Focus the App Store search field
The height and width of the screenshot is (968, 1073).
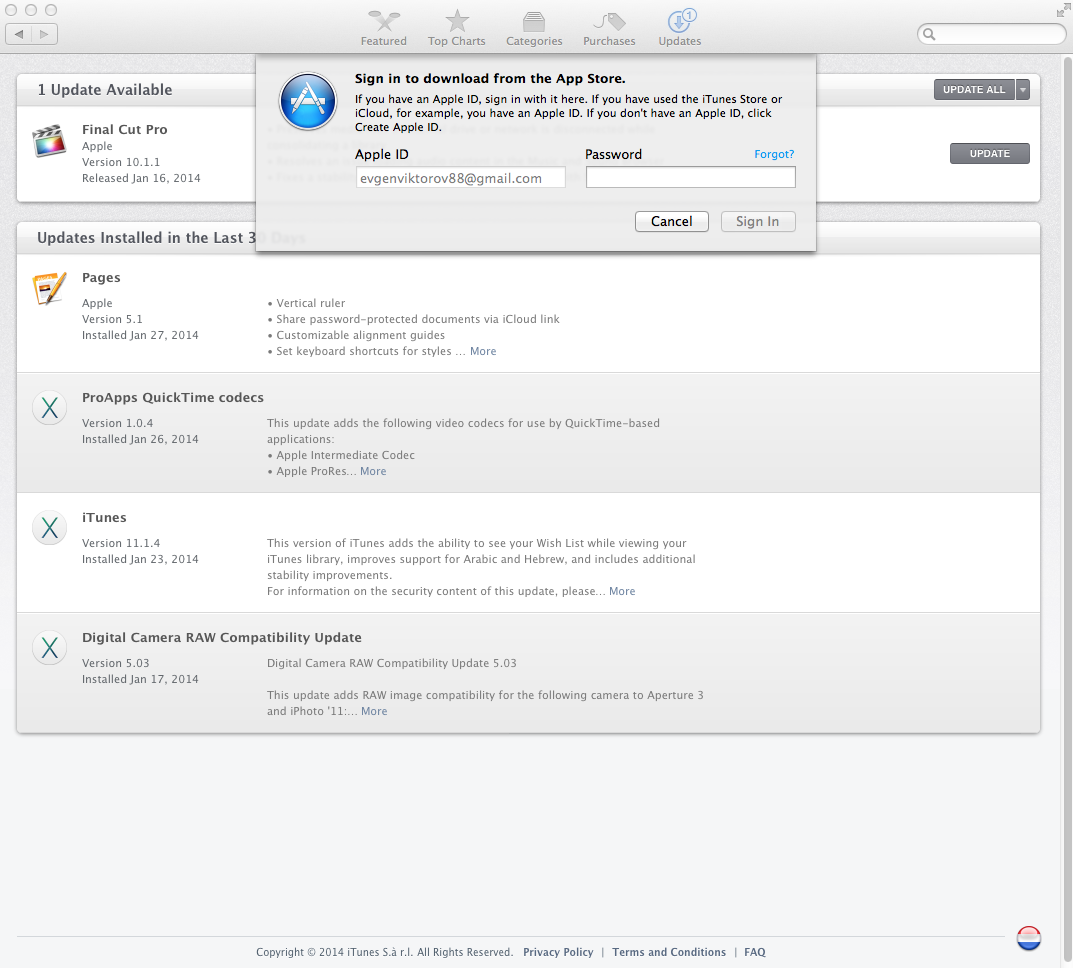(991, 34)
